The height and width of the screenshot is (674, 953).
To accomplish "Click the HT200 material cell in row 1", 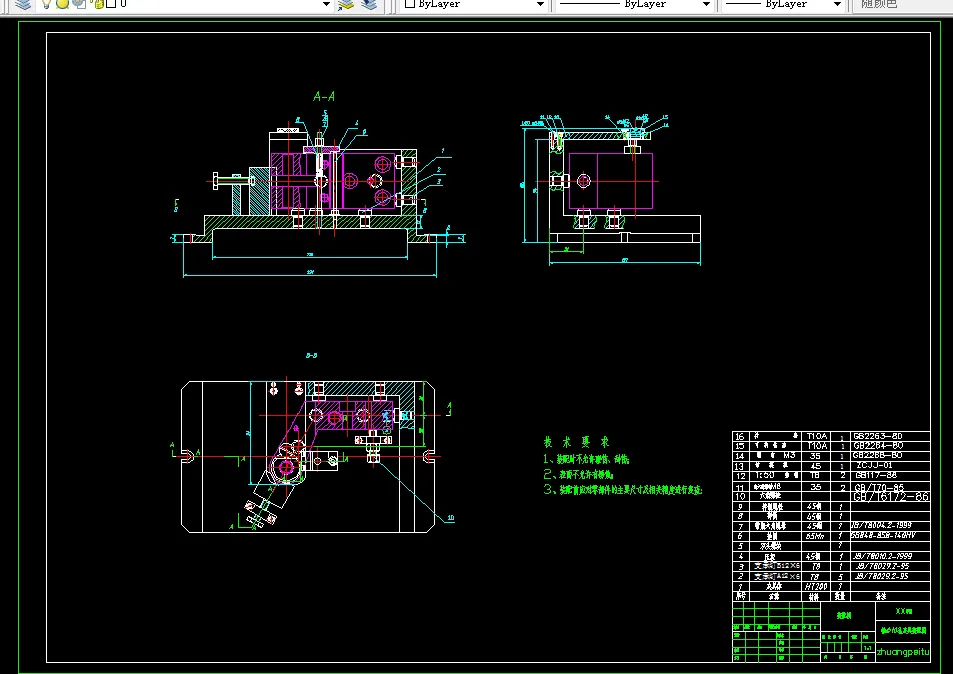I will (816, 586).
